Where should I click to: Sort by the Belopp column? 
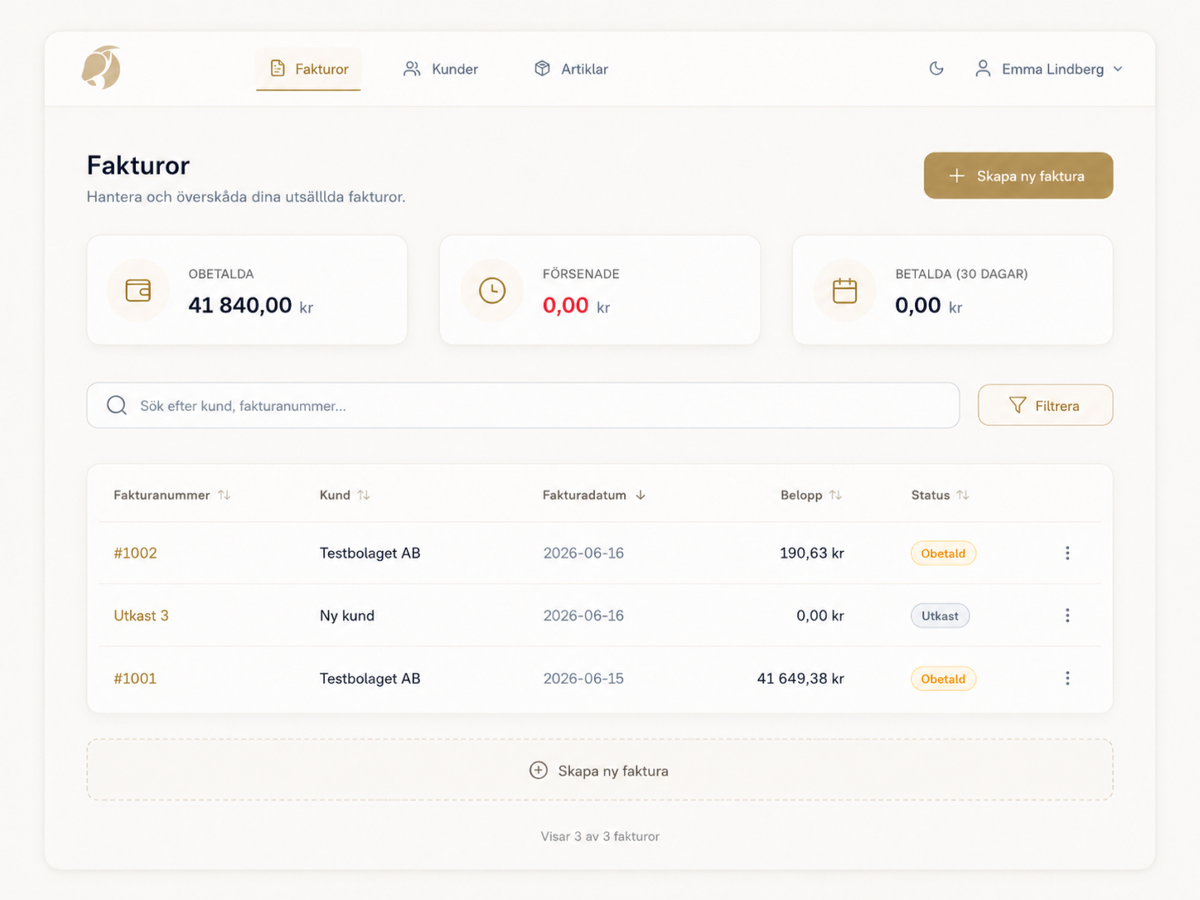click(x=811, y=495)
